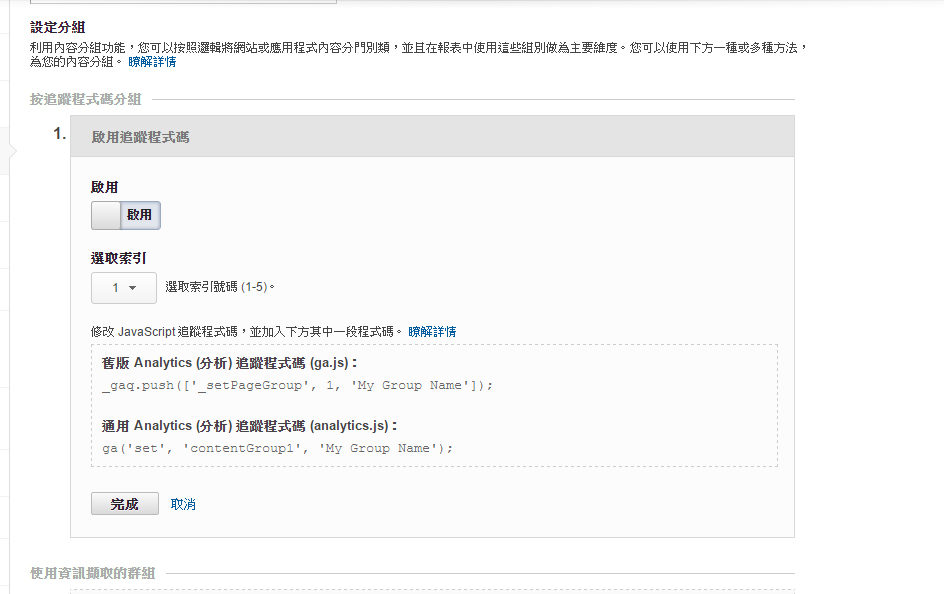Click the 設定分組 heading
Screen dimensions: 944x594
click(x=58, y=27)
